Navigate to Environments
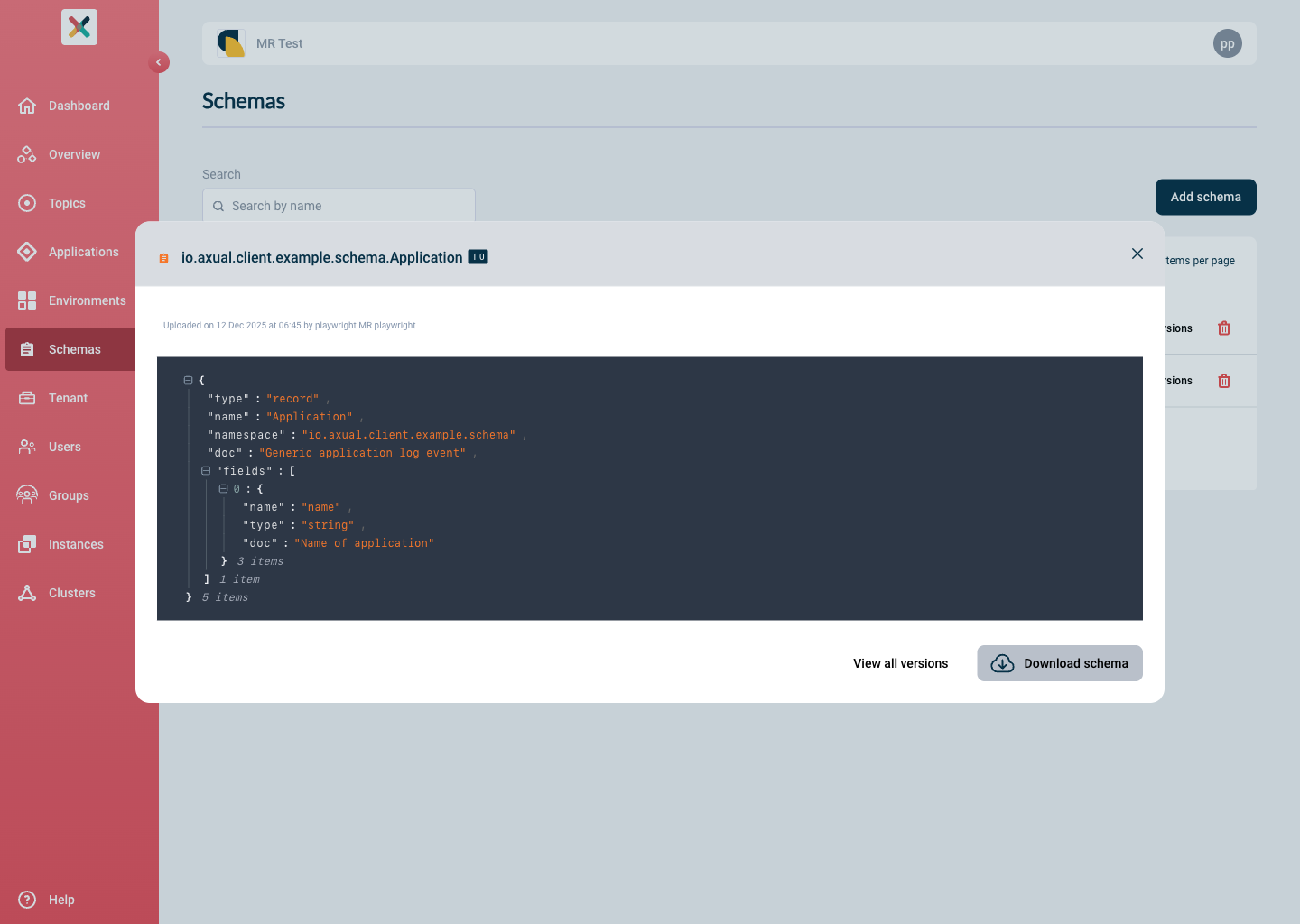The image size is (1300, 924). pos(87,300)
